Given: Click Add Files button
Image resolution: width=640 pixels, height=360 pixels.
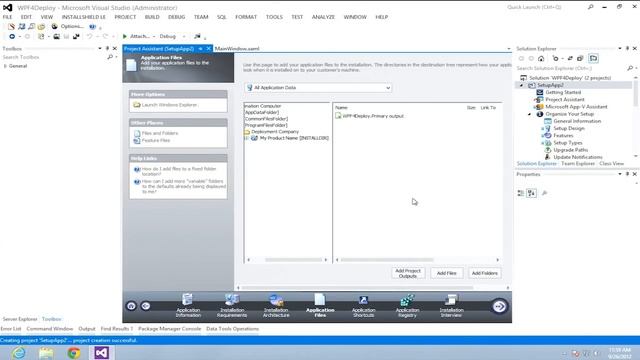Looking at the screenshot, I should 447,273.
